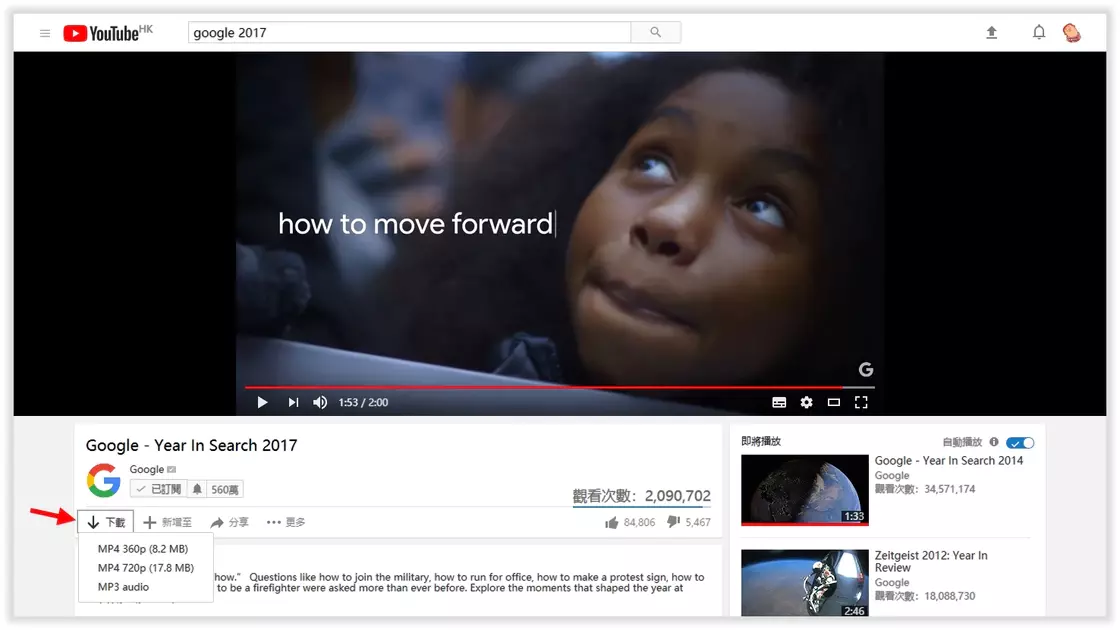This screenshot has width=1120, height=630.
Task: Click the view count 2,090,702
Action: 677,496
